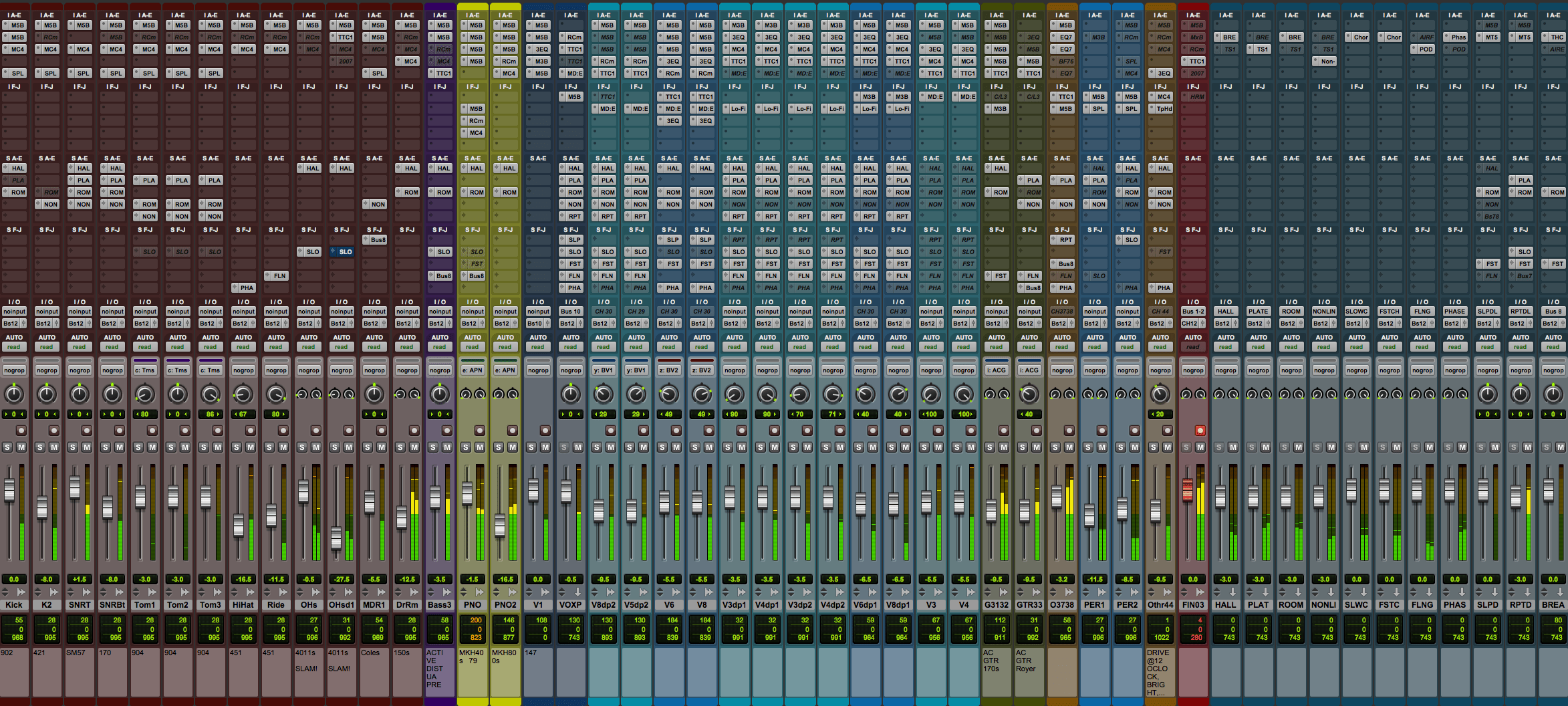
Task: Click the HAL reverb send on the PNO channel
Action: tap(473, 168)
